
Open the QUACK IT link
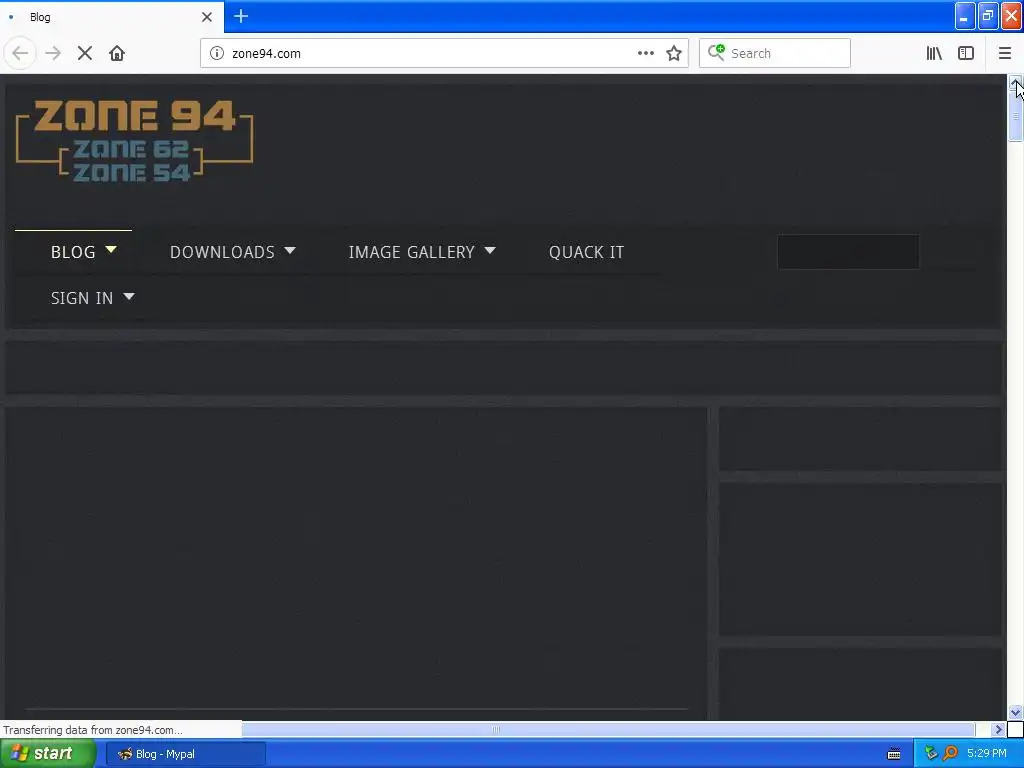(x=586, y=252)
